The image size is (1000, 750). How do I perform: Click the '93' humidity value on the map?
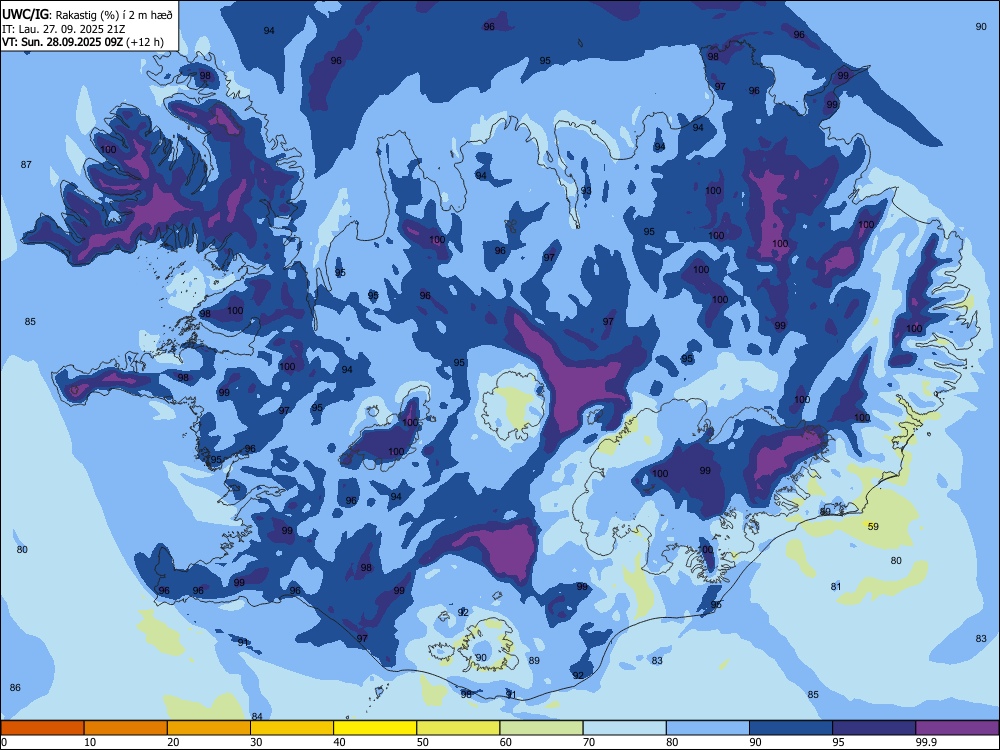(x=586, y=191)
